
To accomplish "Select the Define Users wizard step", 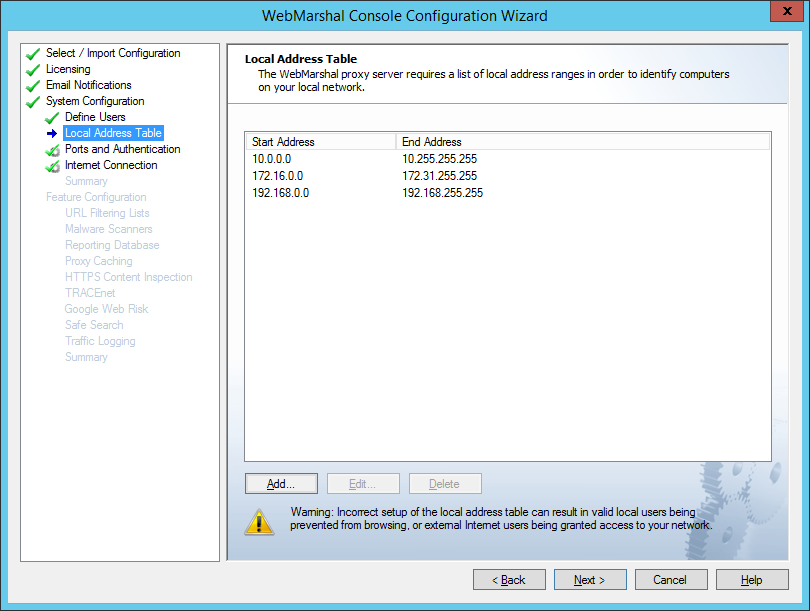I will click(x=95, y=117).
